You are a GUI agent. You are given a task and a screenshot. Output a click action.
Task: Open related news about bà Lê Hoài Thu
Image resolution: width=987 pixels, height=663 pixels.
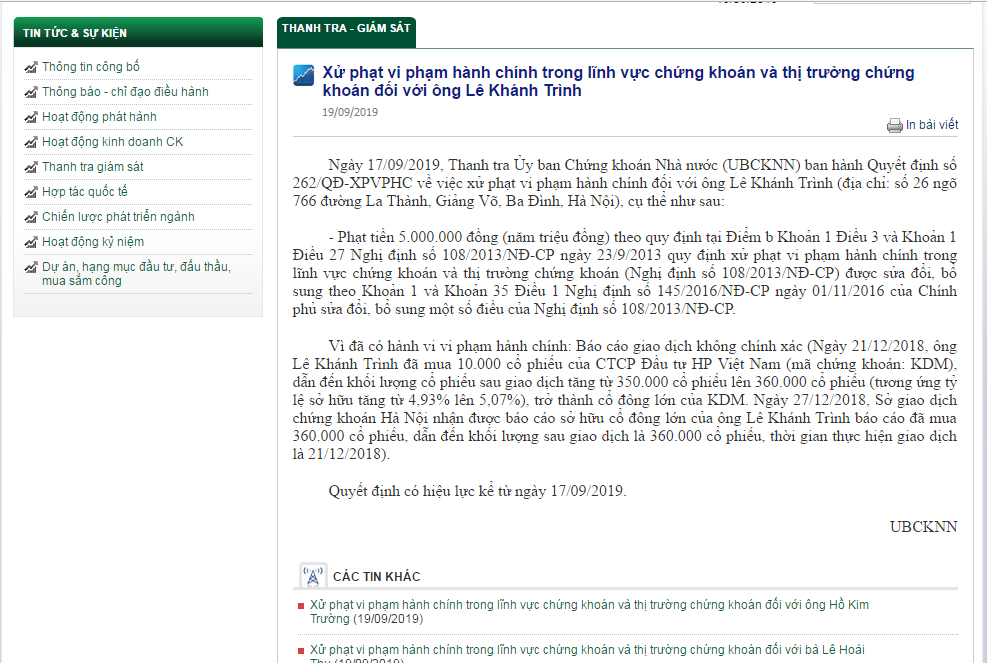[587, 651]
